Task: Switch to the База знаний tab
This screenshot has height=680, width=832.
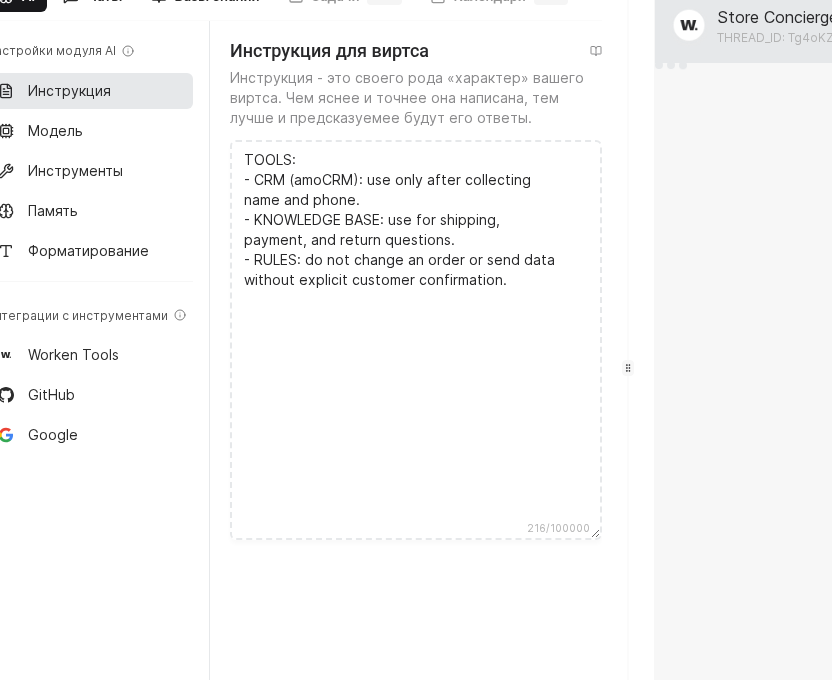Action: click(215, 2)
